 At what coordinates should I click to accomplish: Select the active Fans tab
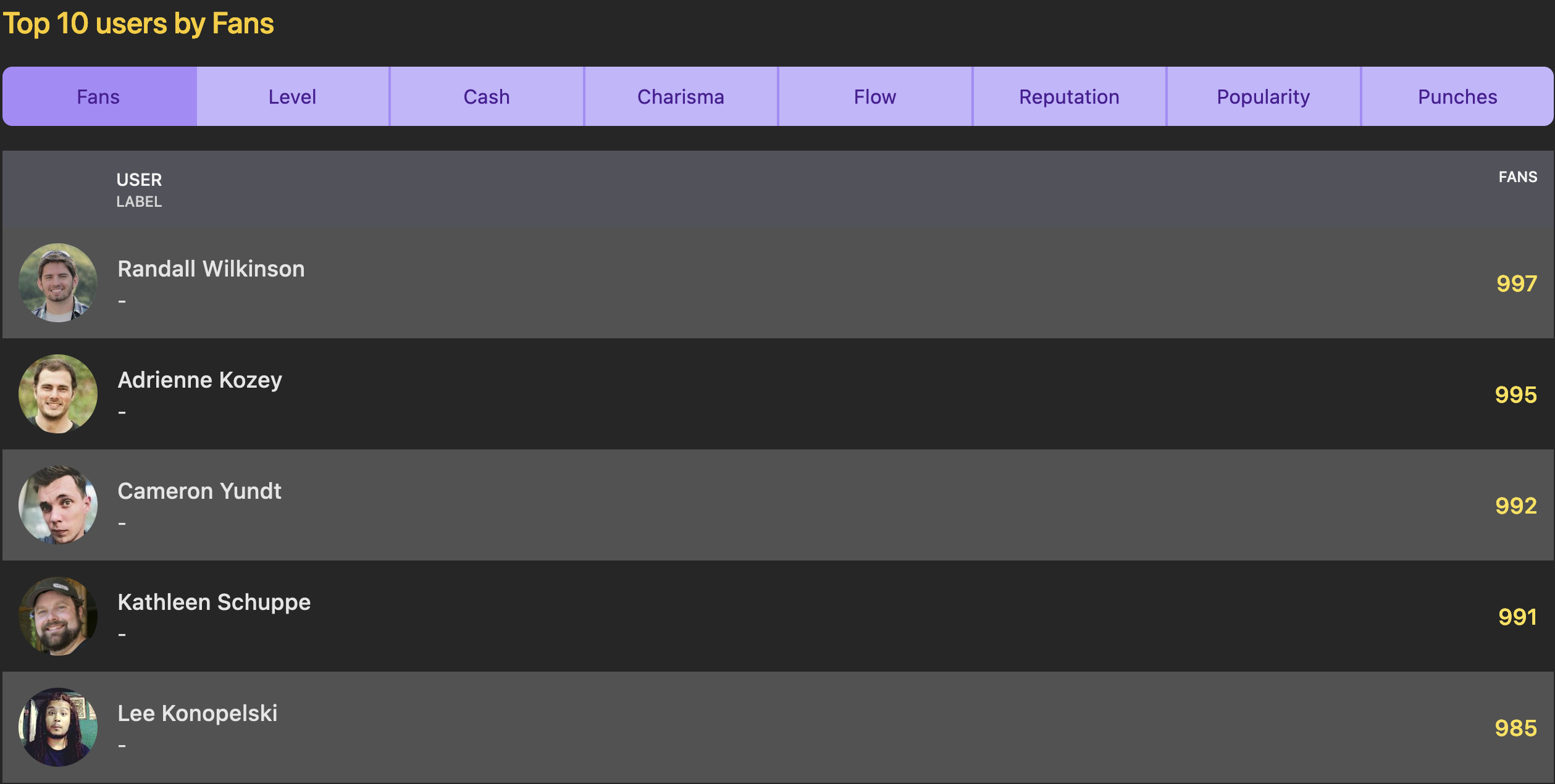click(99, 97)
